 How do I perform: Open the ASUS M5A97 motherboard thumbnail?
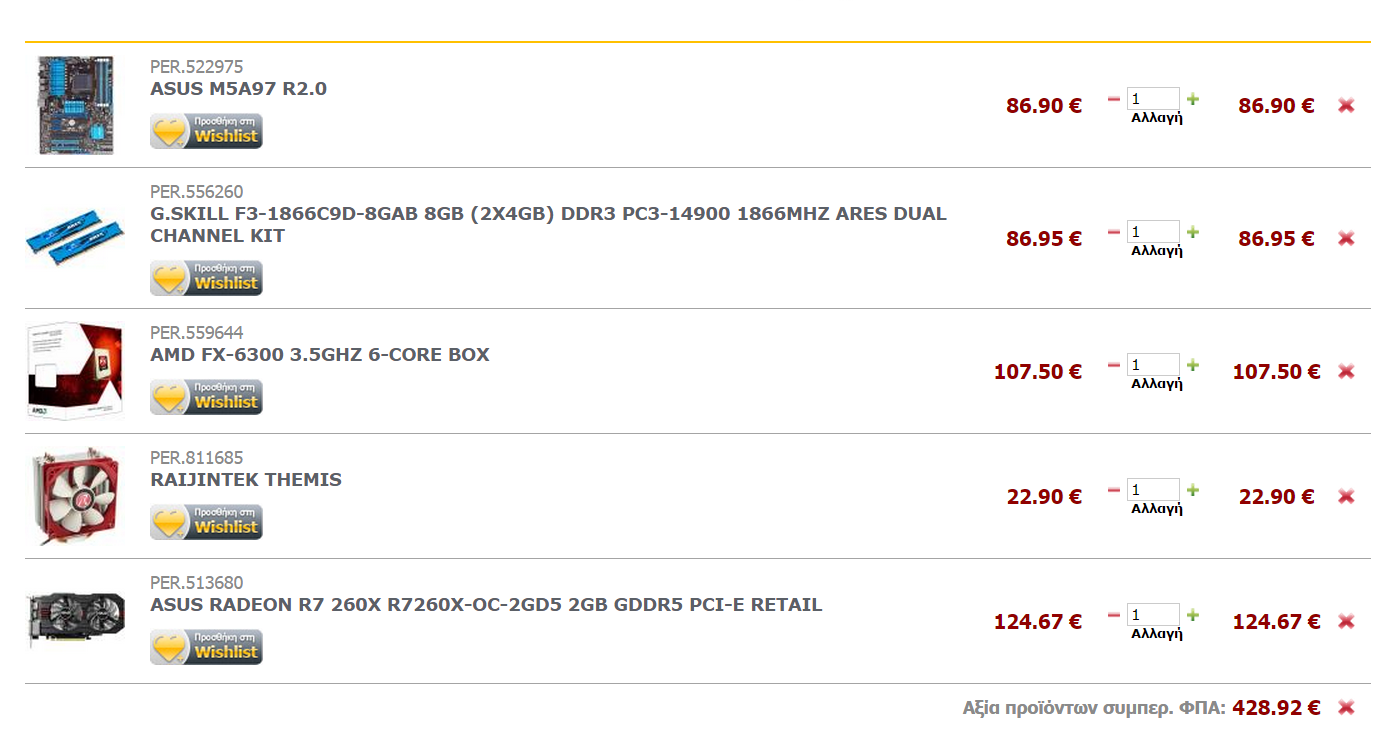pyautogui.click(x=76, y=105)
